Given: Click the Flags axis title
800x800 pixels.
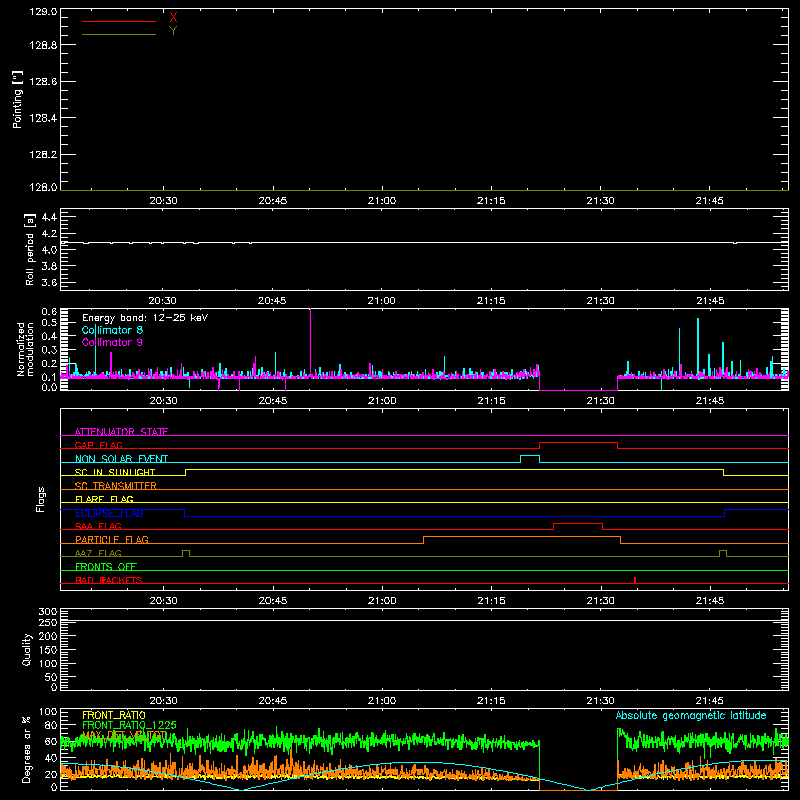Looking at the screenshot, I should click(x=40, y=499).
